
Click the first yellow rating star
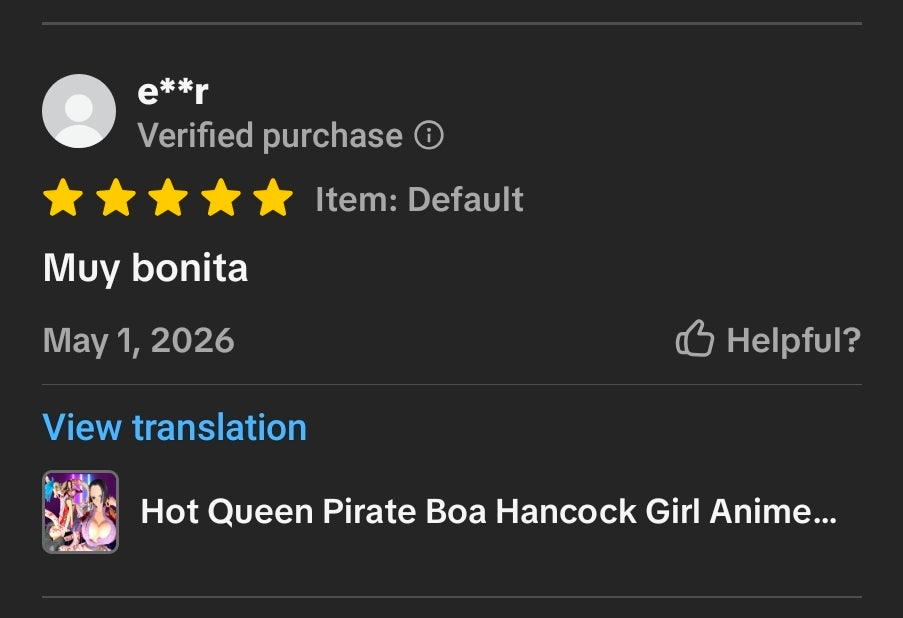click(63, 198)
